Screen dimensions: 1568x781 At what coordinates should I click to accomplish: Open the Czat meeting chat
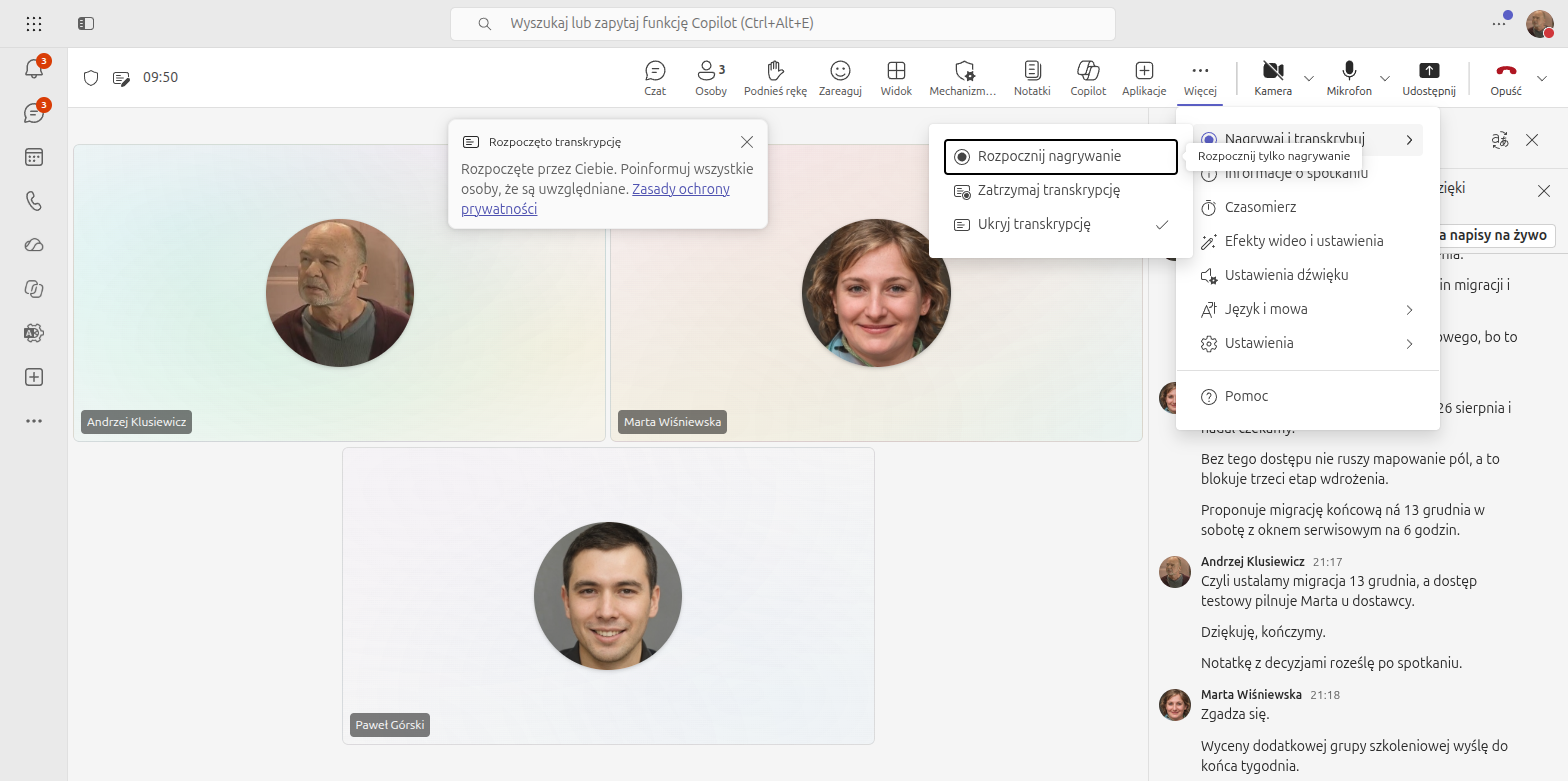point(655,78)
